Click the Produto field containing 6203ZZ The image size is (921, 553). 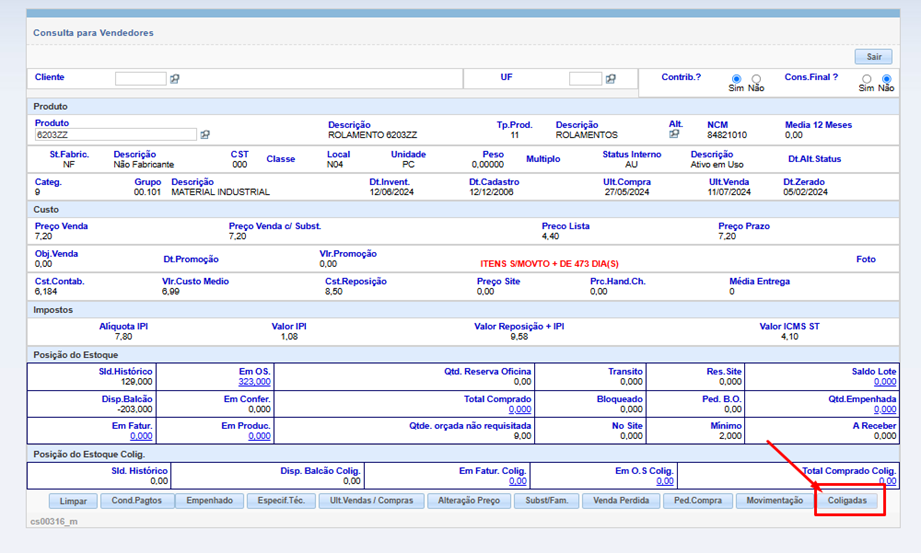[115, 135]
